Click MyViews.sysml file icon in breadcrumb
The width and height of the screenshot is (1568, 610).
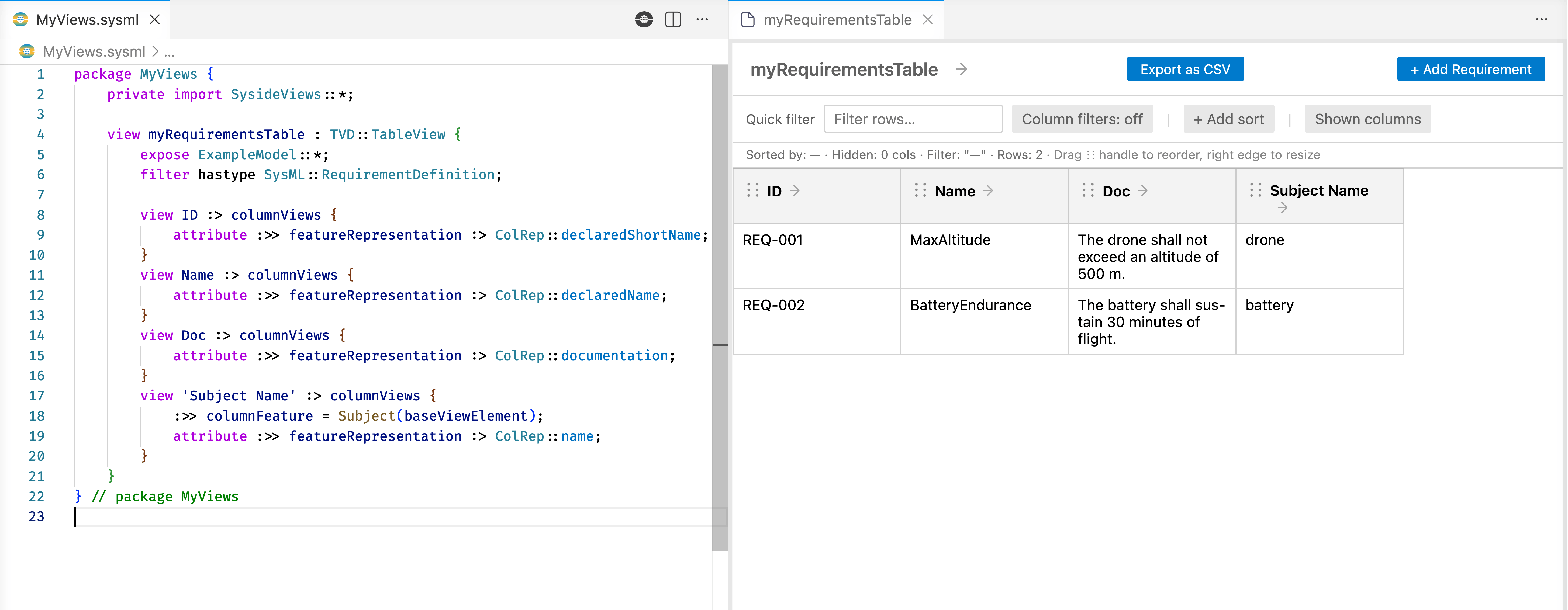point(27,51)
